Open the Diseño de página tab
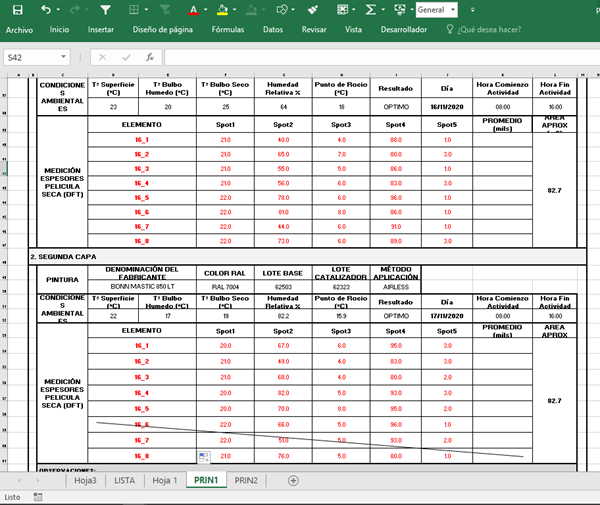 [x=161, y=30]
